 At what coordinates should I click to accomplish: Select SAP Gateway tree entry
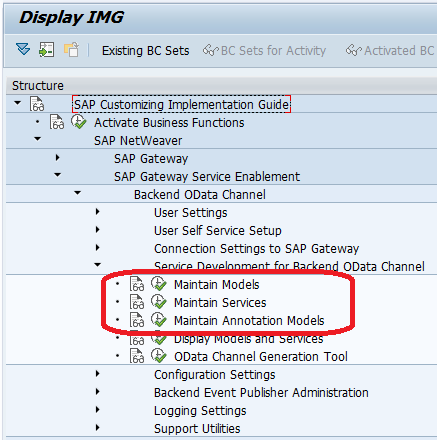click(151, 159)
